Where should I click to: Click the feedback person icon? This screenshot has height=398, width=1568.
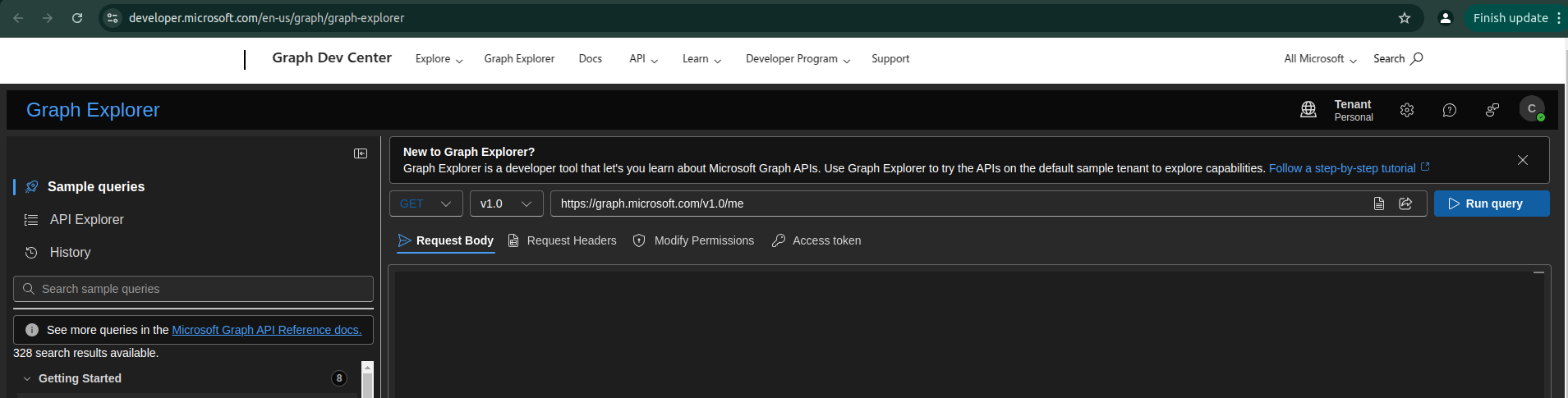1492,110
